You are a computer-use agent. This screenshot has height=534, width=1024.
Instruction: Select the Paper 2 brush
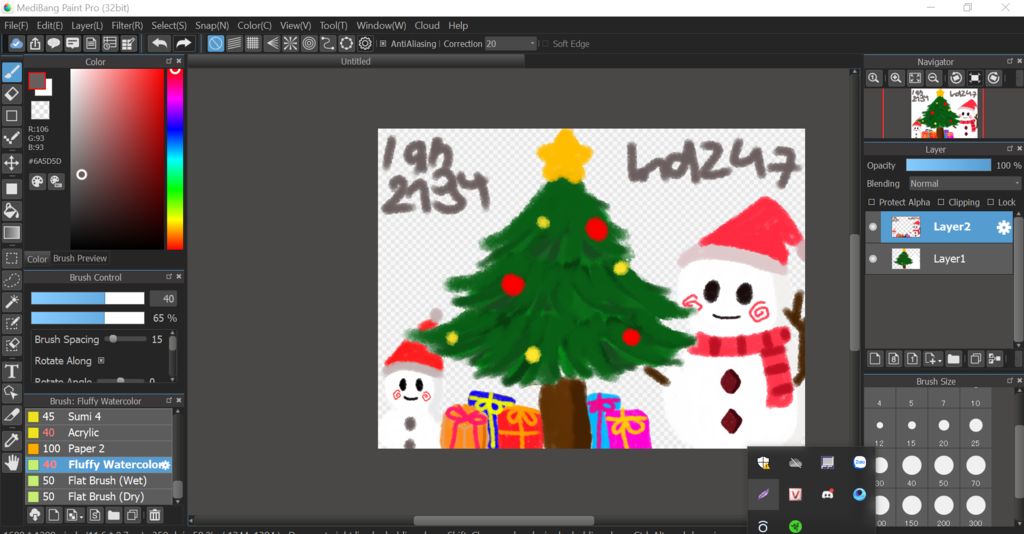[x=99, y=448]
